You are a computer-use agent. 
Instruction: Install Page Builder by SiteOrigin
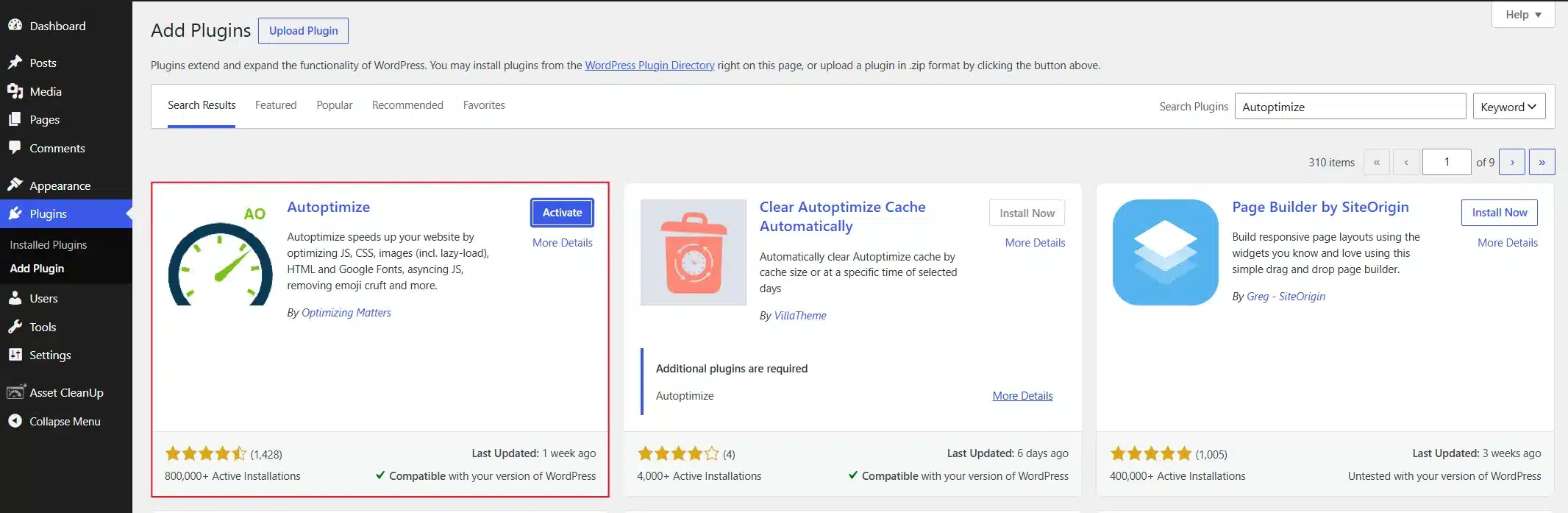[x=1499, y=213]
